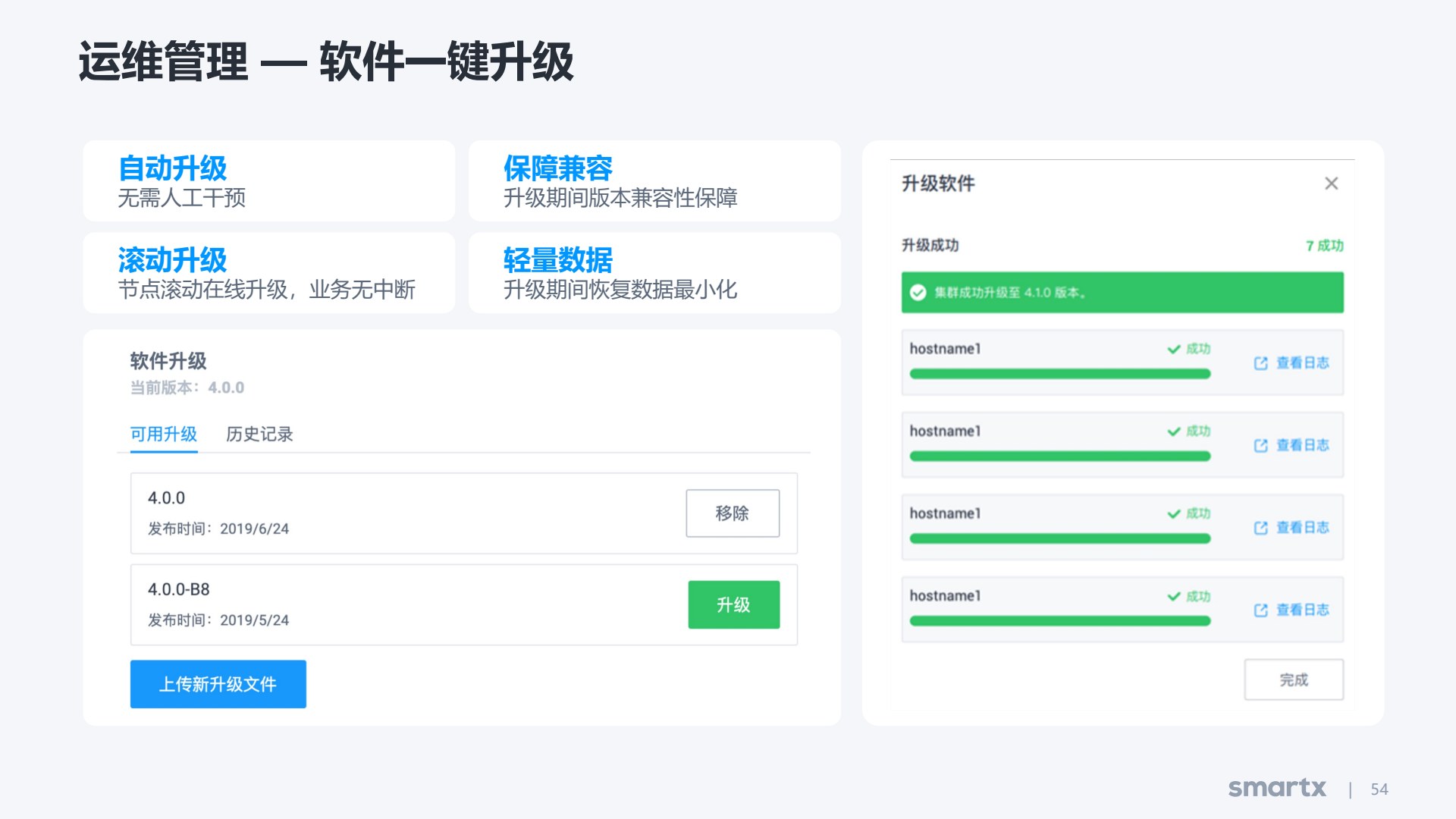Click the 集群成功升级至 4.1.0 版本 banner
The height and width of the screenshot is (819, 1456).
point(1122,293)
